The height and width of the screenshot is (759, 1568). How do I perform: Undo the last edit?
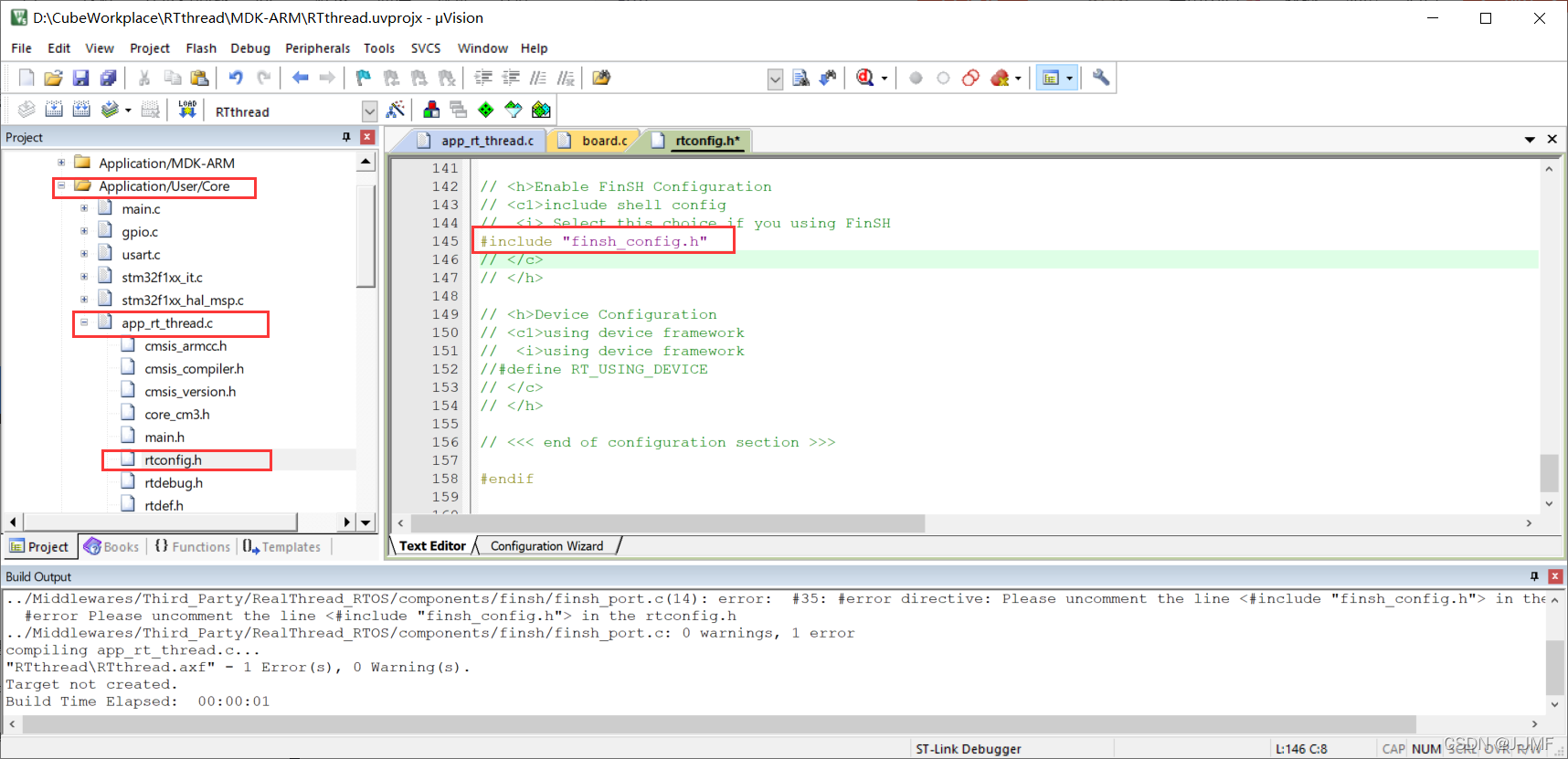tap(236, 78)
